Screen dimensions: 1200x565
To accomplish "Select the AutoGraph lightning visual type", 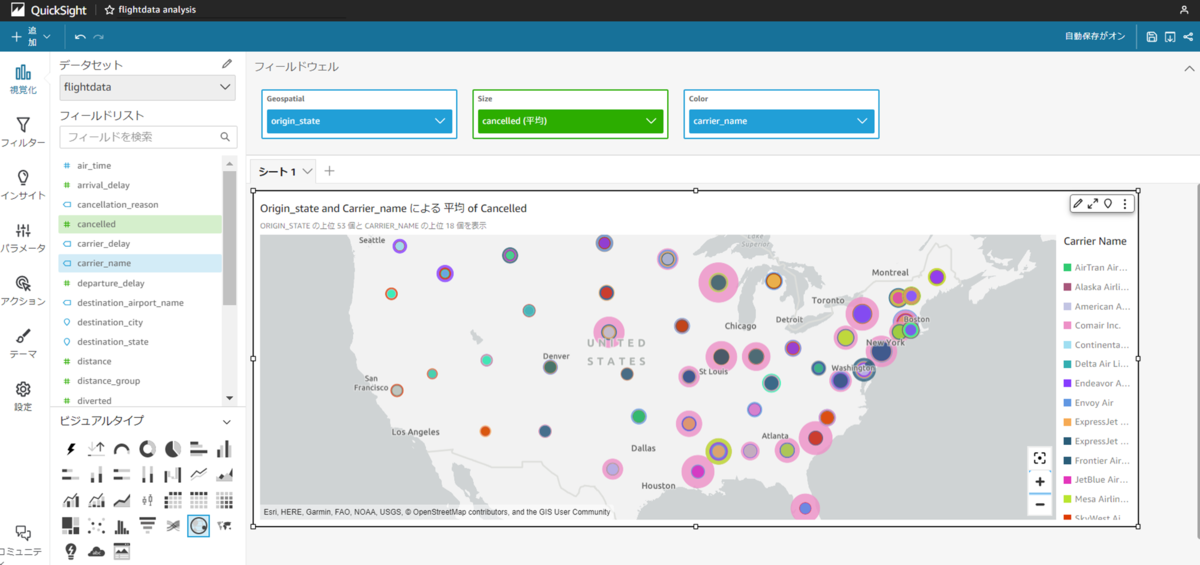I will 71,448.
